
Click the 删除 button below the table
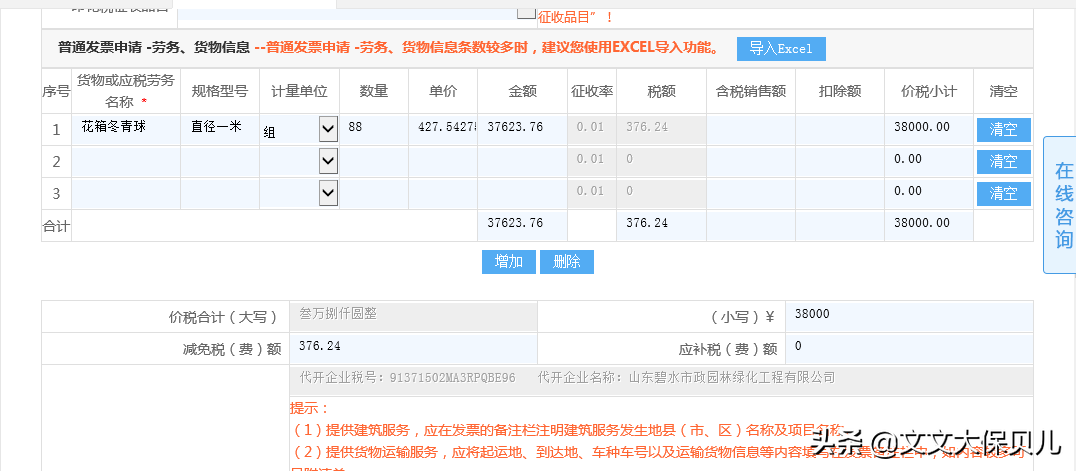click(566, 262)
